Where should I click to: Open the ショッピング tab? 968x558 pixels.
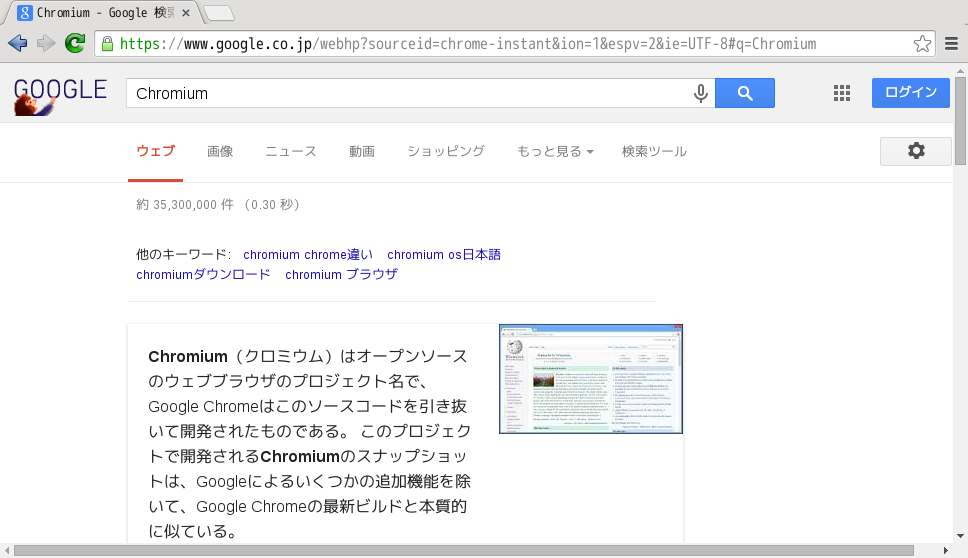(446, 151)
